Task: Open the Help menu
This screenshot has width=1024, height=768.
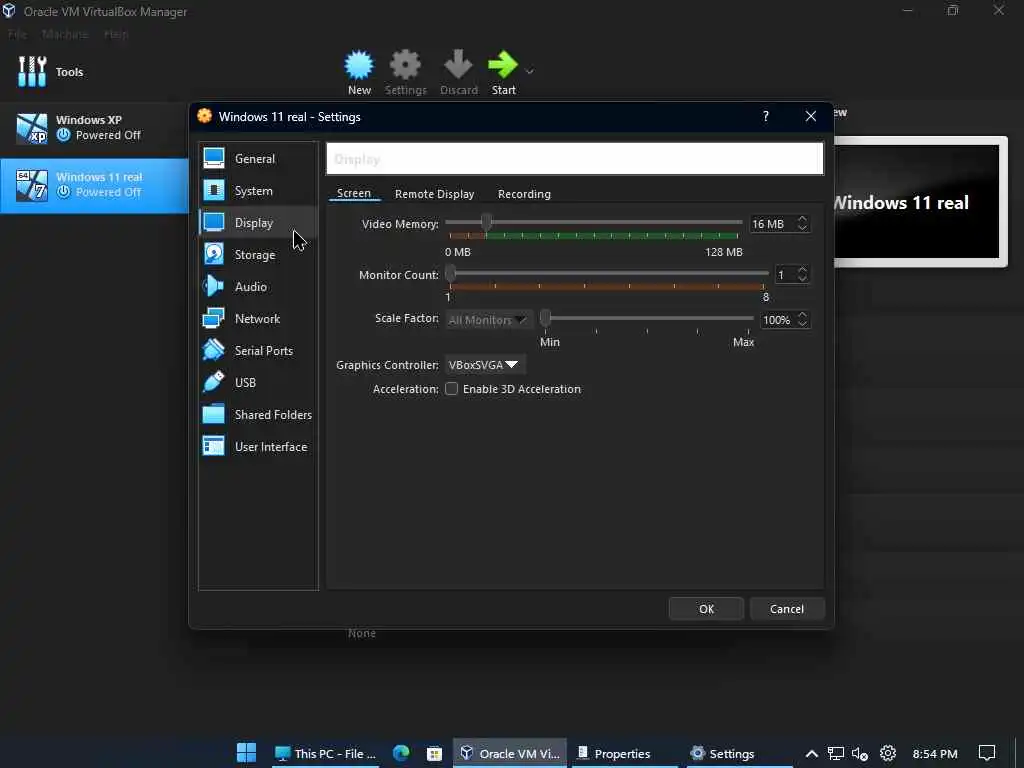Action: [116, 34]
